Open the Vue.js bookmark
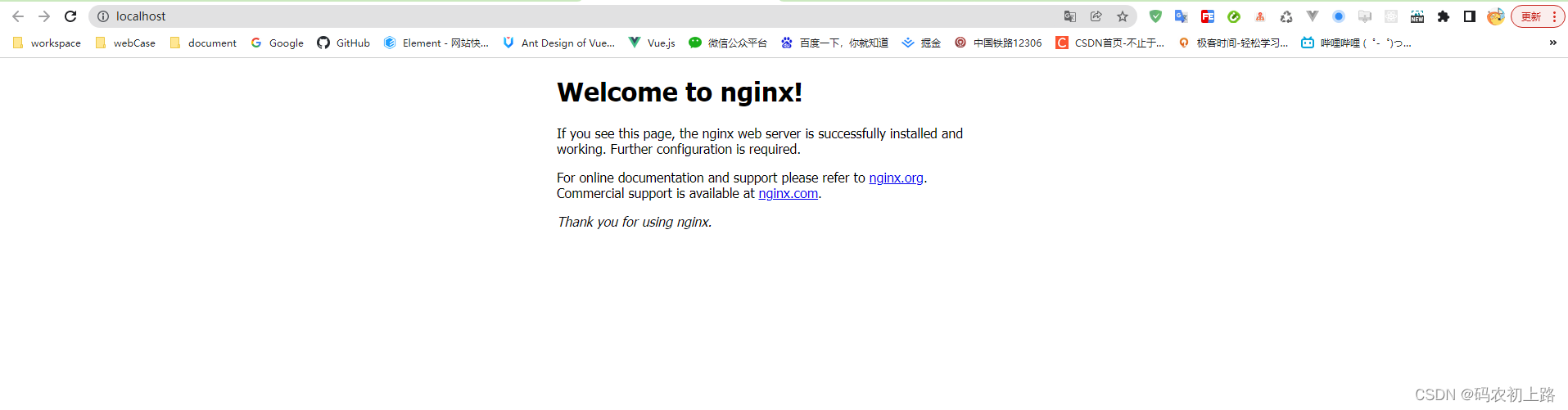The image size is (1568, 410). point(652,43)
